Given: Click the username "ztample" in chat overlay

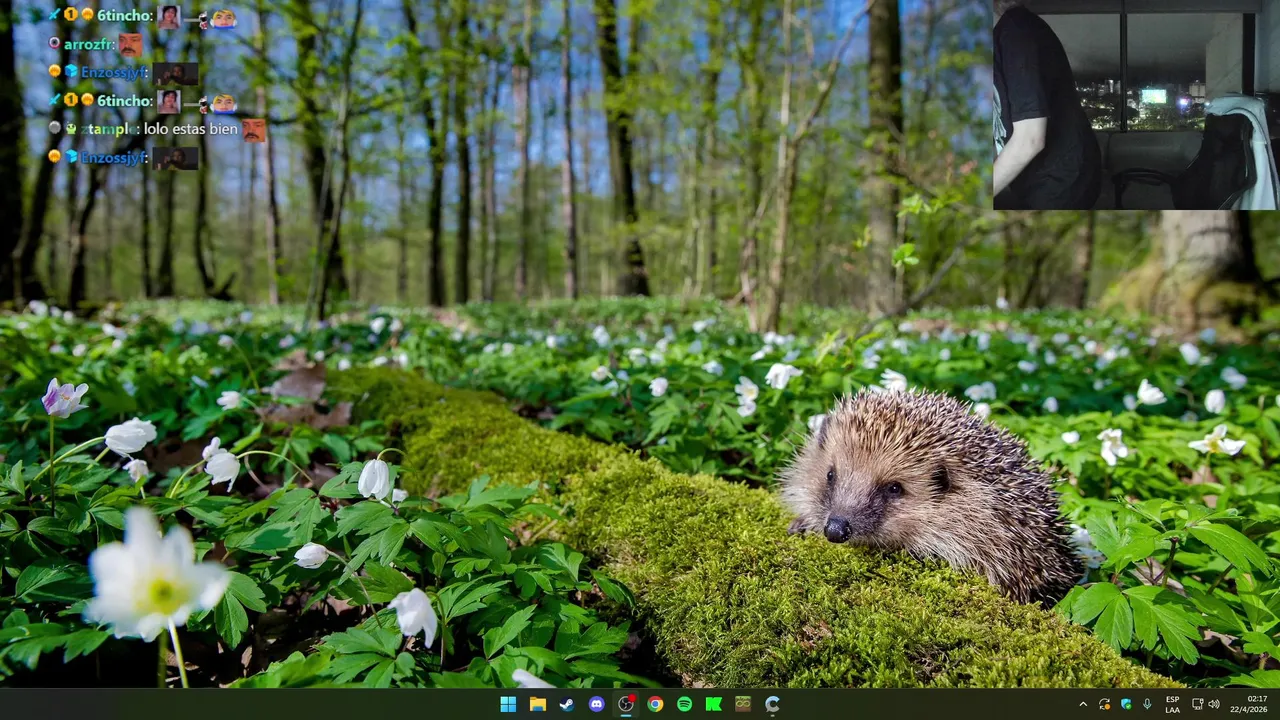Looking at the screenshot, I should [x=109, y=129].
